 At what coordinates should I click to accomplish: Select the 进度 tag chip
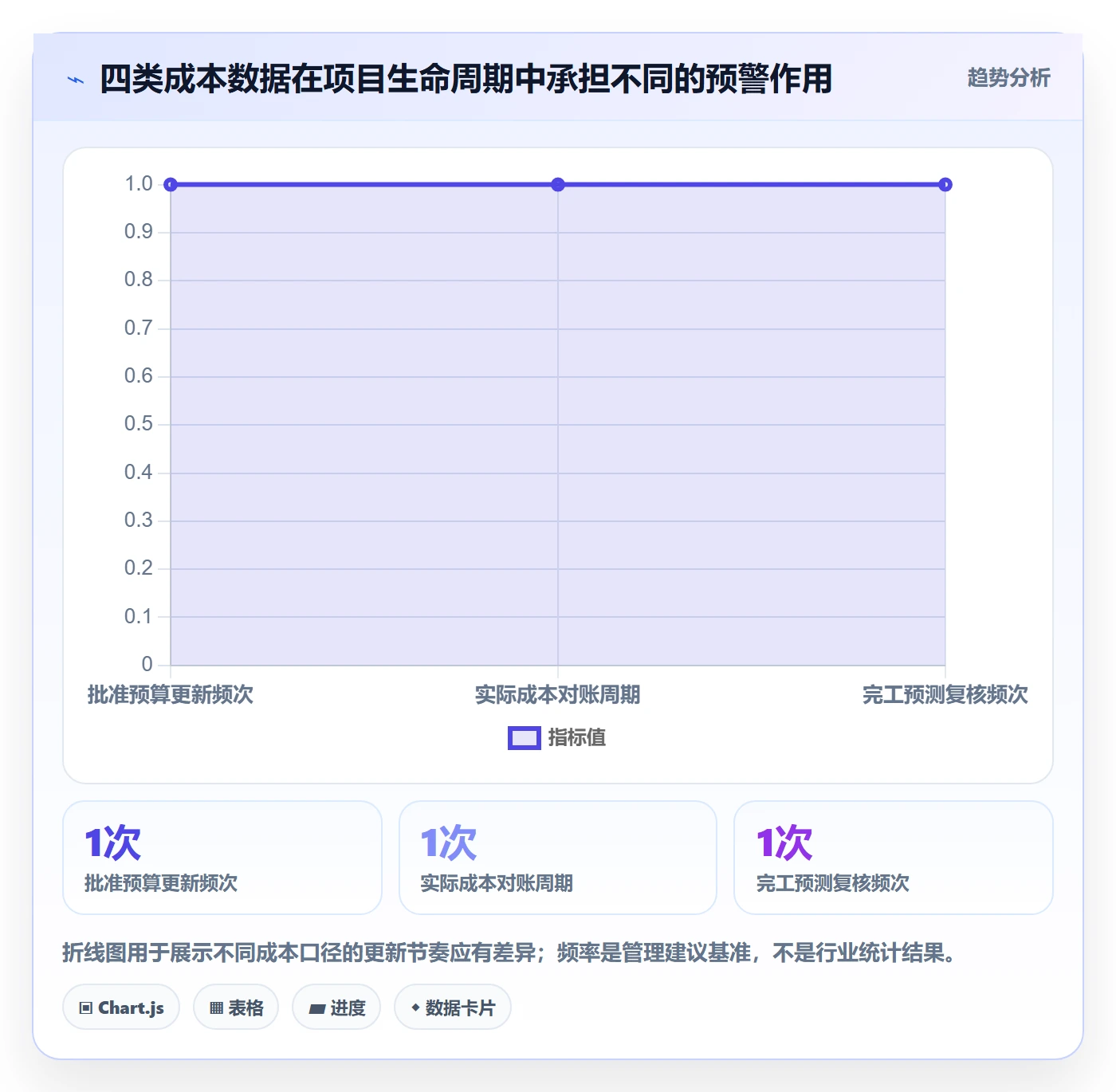[x=336, y=1008]
